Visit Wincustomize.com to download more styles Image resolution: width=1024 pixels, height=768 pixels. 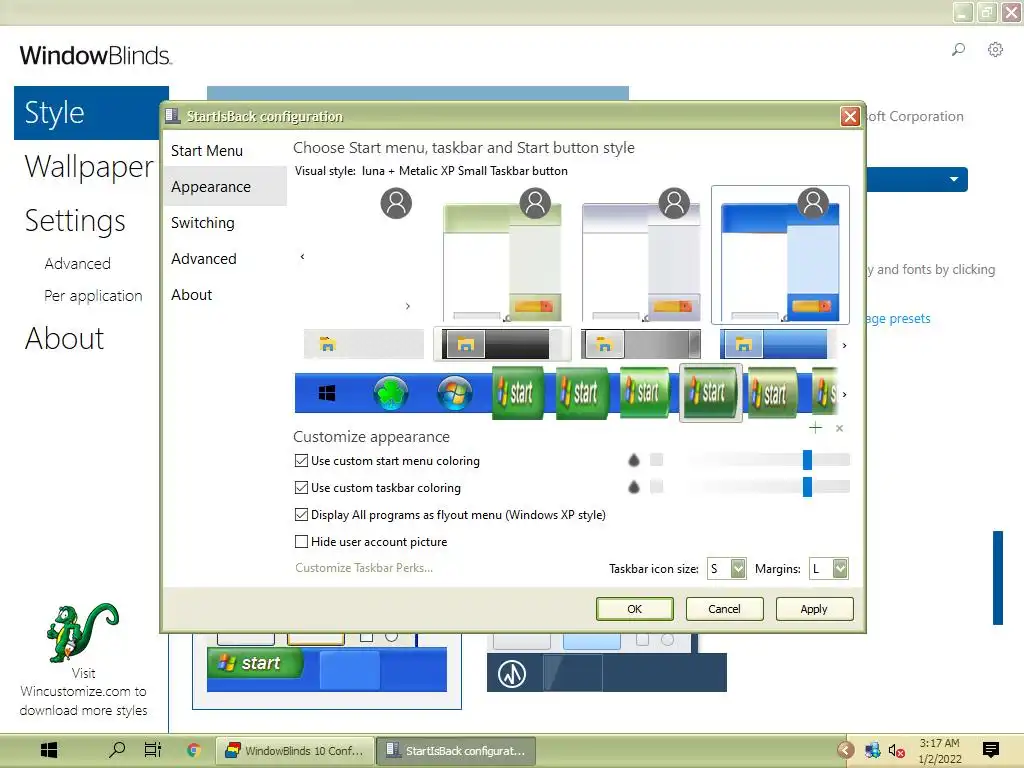84,692
